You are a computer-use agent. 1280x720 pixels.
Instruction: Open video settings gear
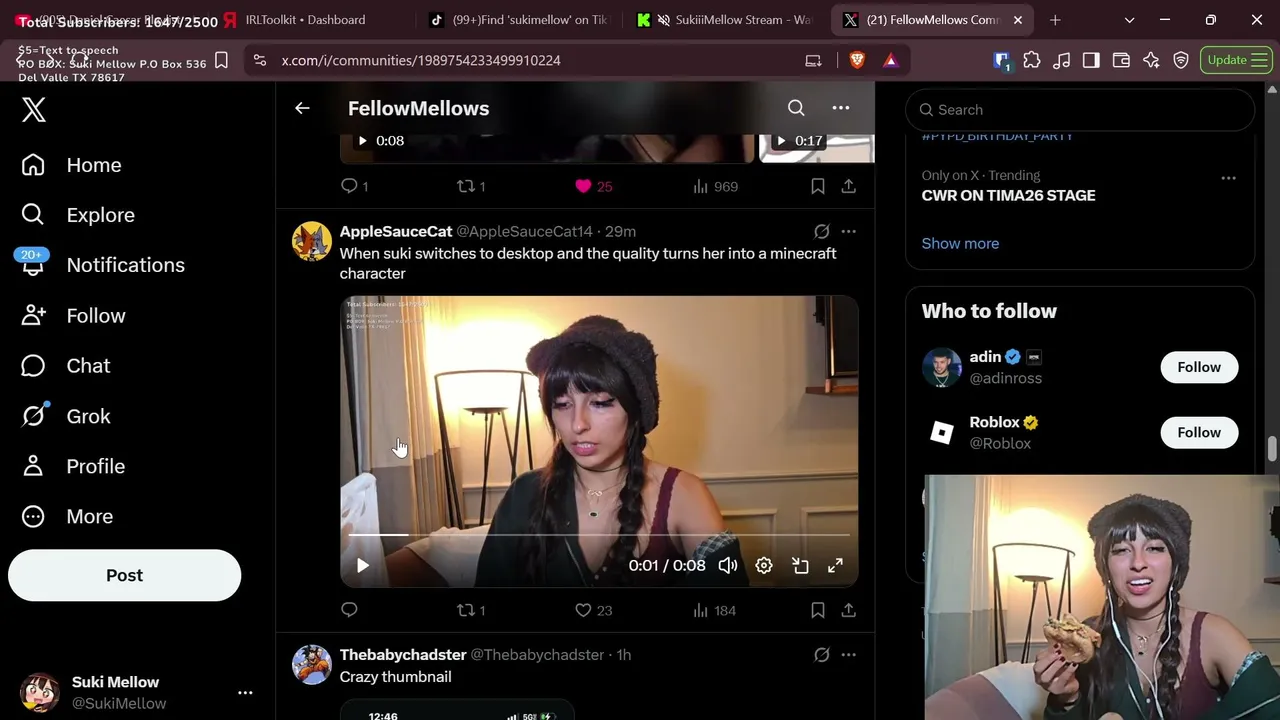pyautogui.click(x=764, y=566)
